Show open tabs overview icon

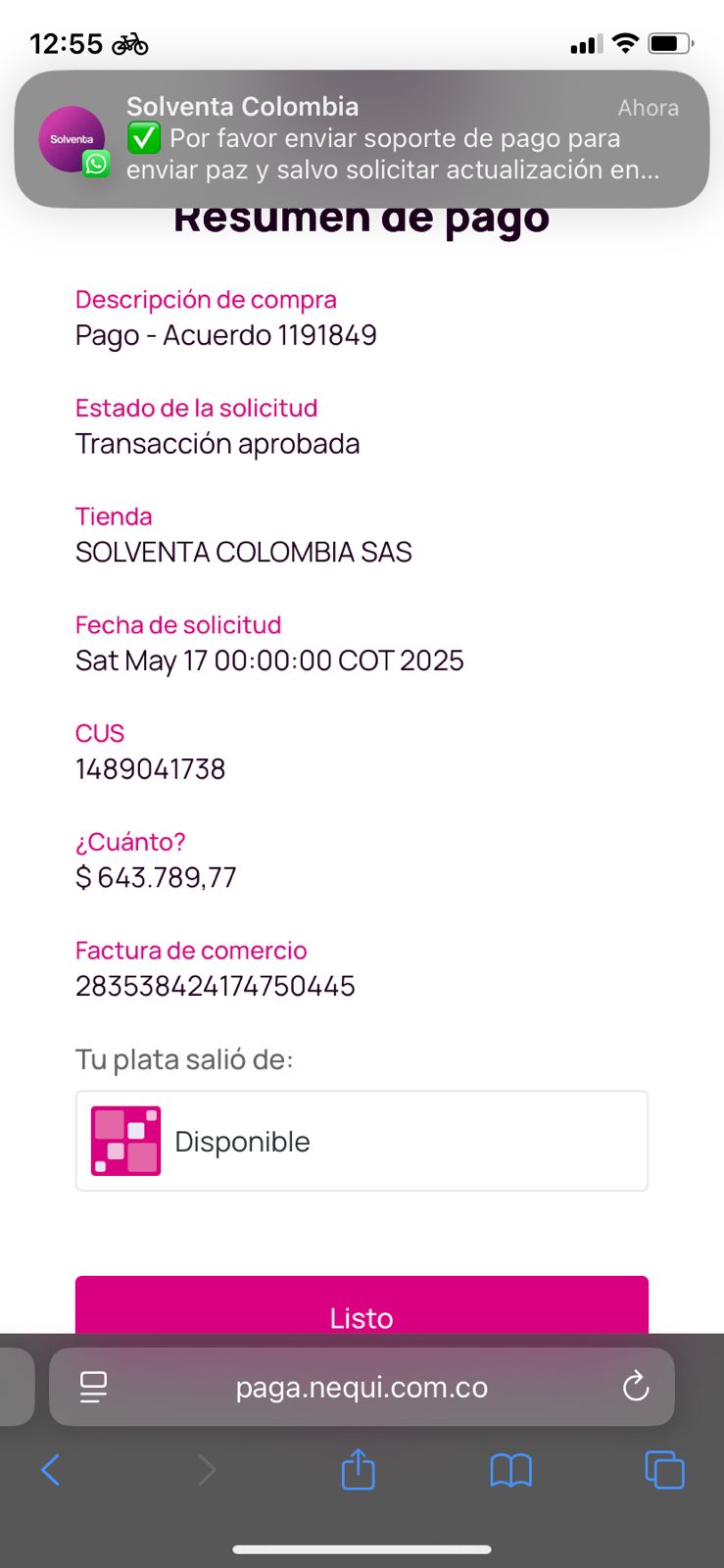coord(664,1469)
